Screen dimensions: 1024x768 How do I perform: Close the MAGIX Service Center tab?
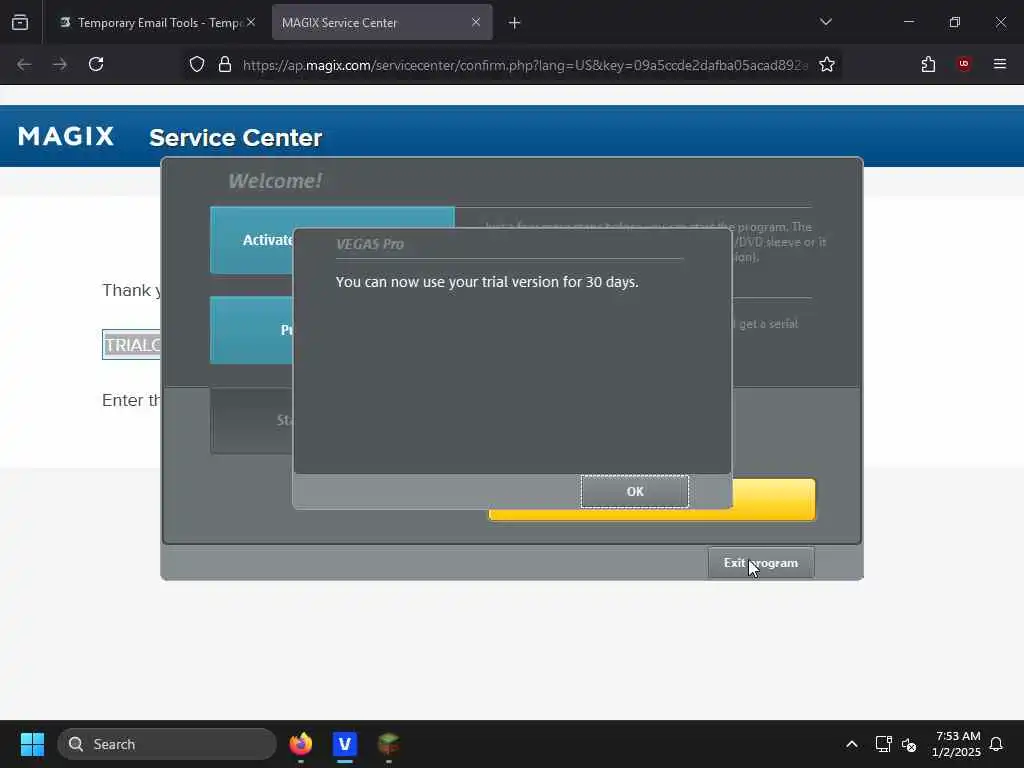tap(476, 23)
